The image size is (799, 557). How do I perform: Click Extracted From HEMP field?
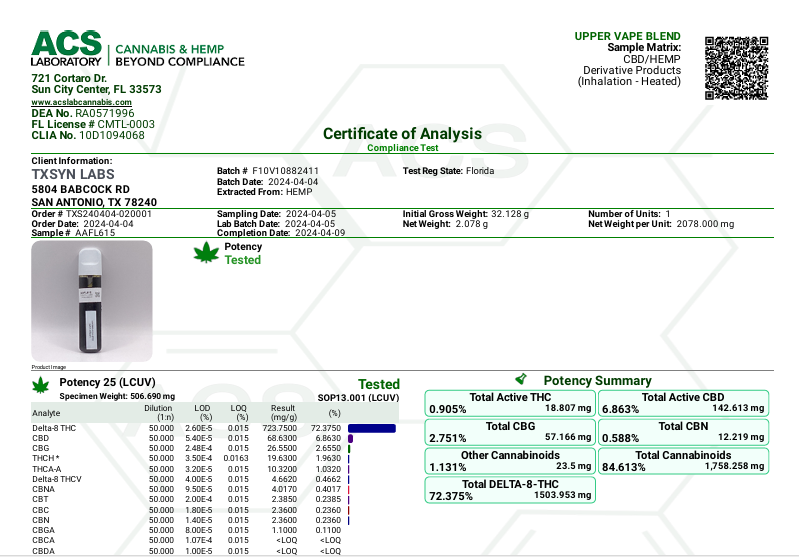264,192
